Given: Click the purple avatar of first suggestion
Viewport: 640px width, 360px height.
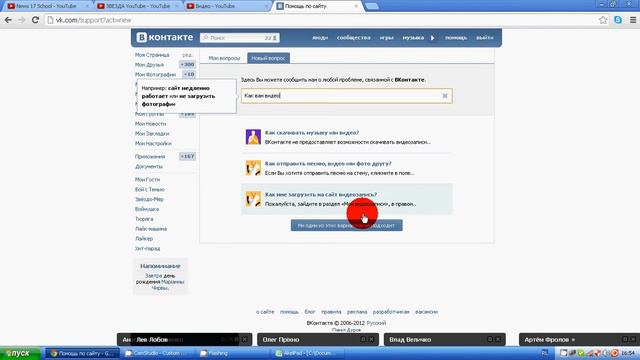Looking at the screenshot, I should click(x=253, y=137).
